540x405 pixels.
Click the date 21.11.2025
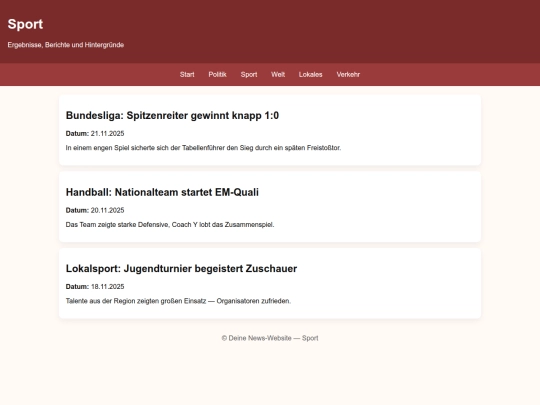tap(107, 133)
